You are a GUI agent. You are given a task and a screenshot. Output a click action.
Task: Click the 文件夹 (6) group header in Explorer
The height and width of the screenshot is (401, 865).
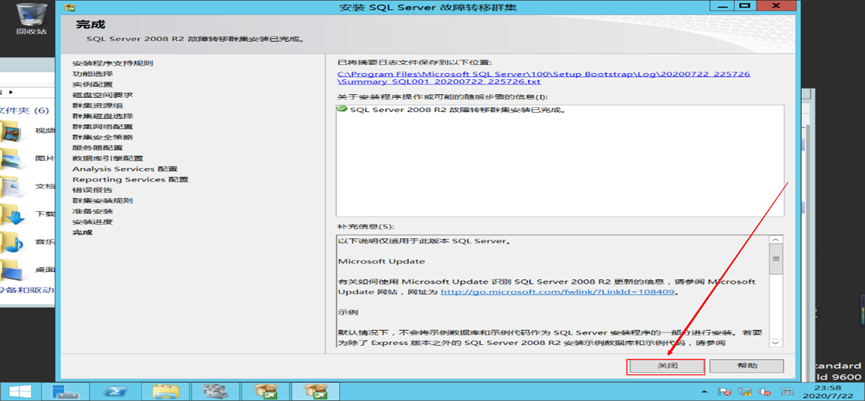pos(25,110)
